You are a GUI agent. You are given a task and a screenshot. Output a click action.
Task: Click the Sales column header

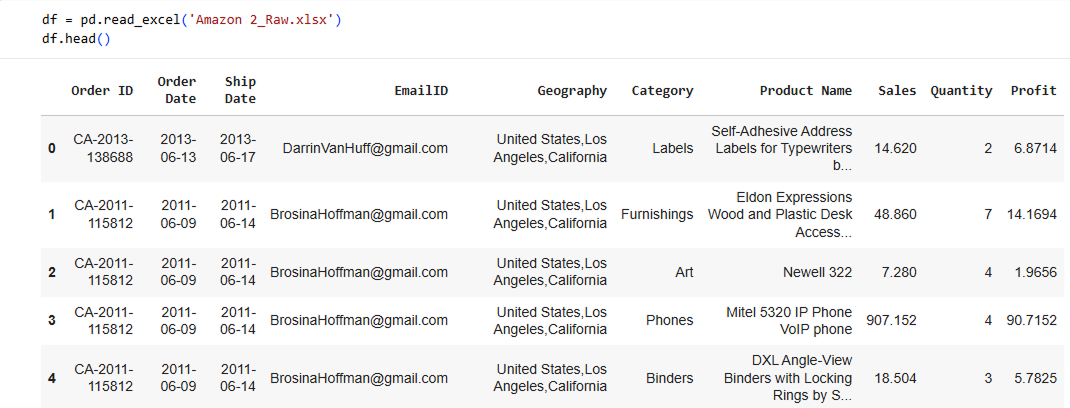pos(897,90)
